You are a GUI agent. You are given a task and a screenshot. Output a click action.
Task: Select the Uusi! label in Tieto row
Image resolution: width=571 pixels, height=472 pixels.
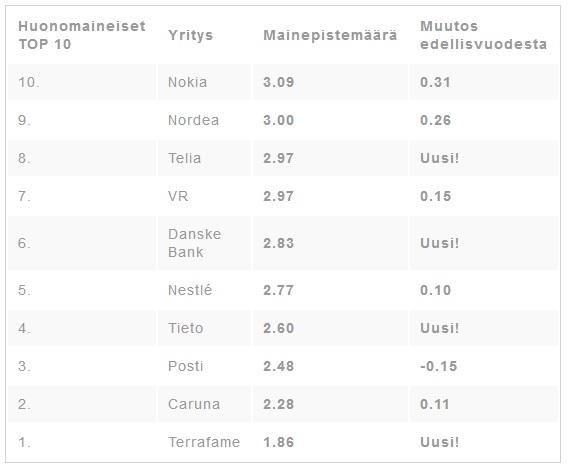(440, 328)
